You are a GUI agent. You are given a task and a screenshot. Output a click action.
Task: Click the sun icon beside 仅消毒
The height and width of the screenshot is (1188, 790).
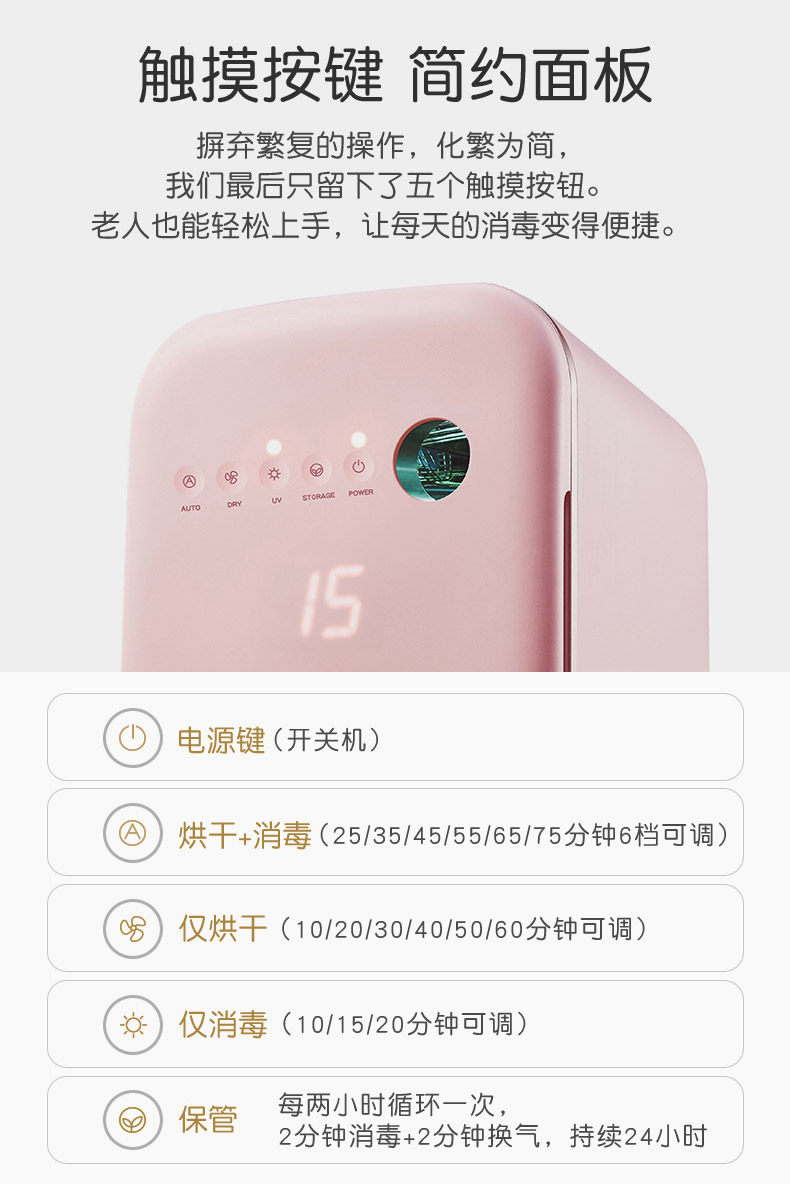tap(133, 1024)
